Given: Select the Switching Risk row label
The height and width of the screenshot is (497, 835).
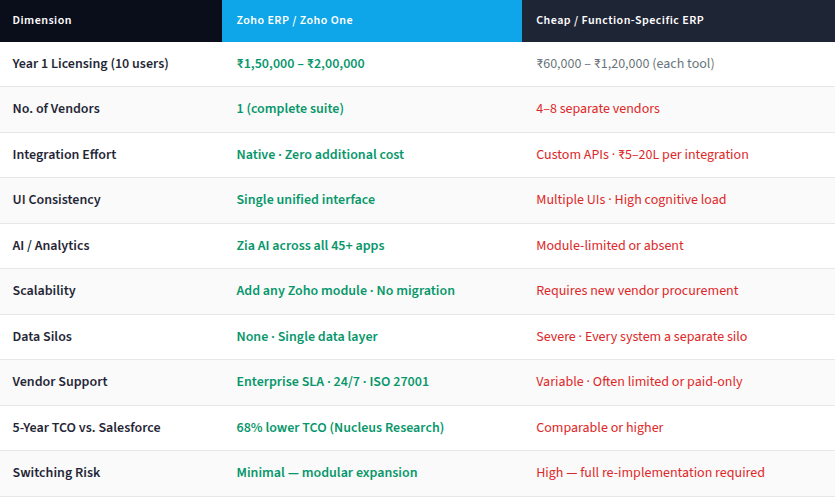Looking at the screenshot, I should click(x=56, y=472).
